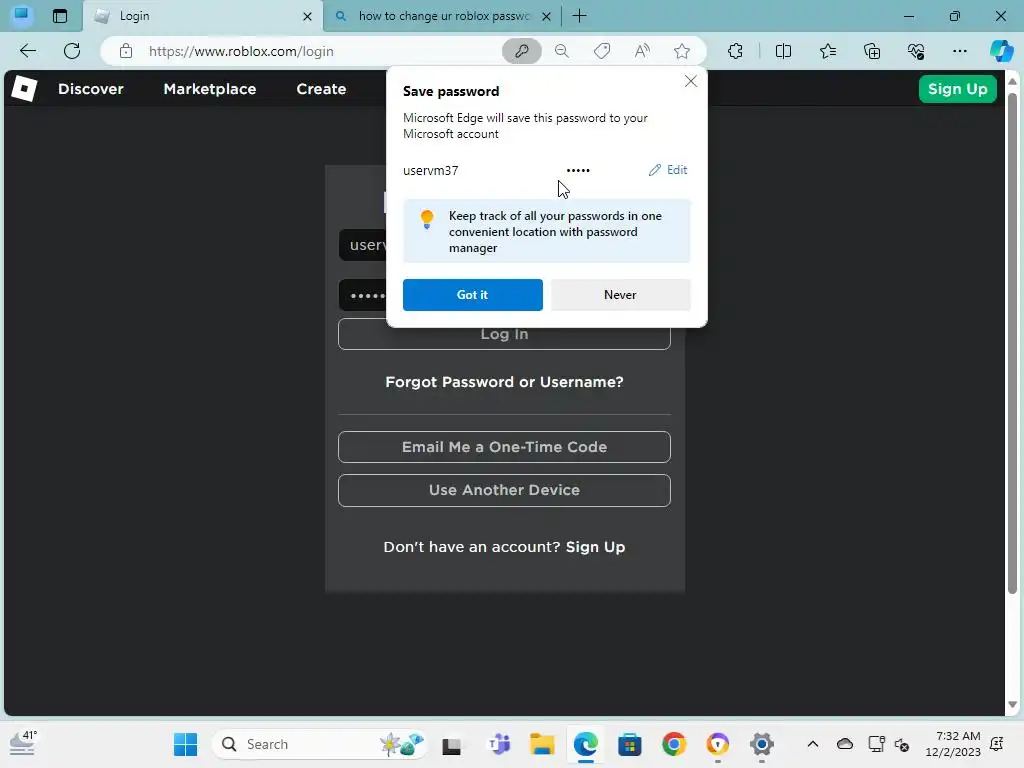Switch to how to change roblox password tab
This screenshot has width=1024, height=768.
coord(443,16)
